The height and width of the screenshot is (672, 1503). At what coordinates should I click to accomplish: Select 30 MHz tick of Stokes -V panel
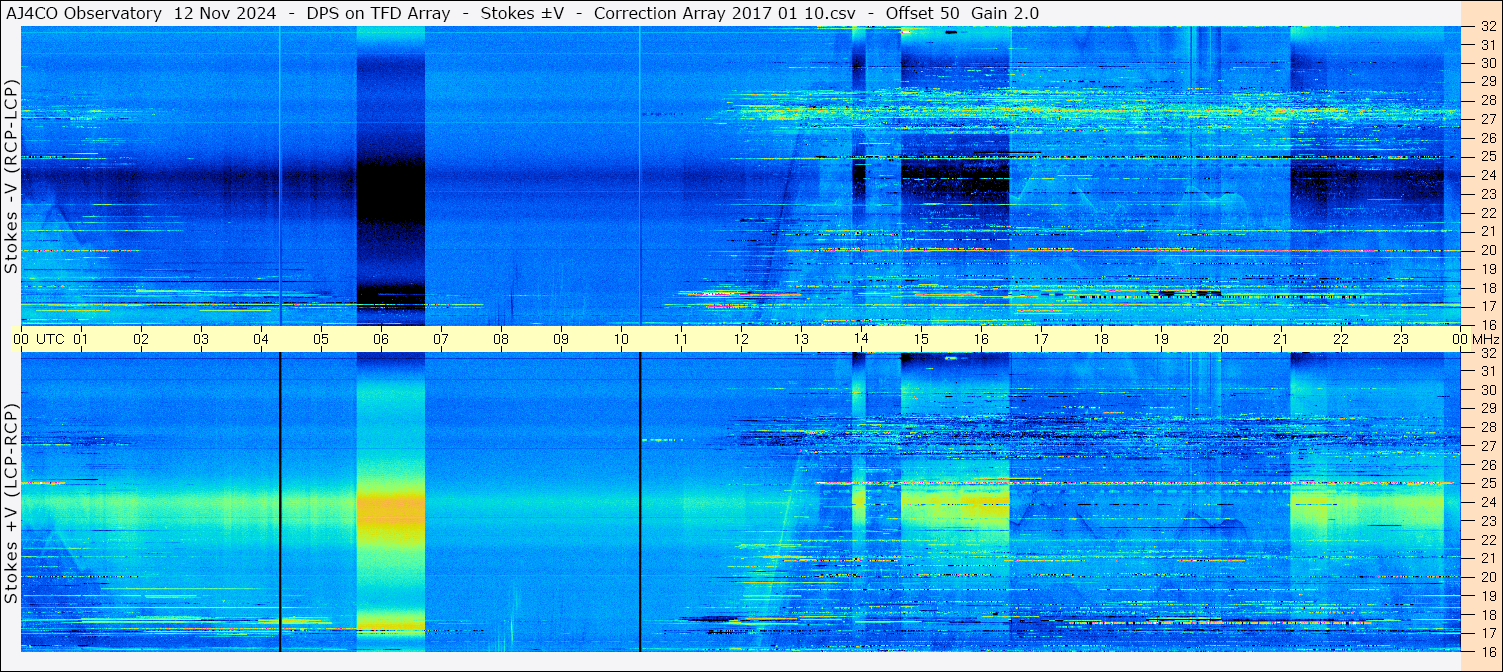1488,63
